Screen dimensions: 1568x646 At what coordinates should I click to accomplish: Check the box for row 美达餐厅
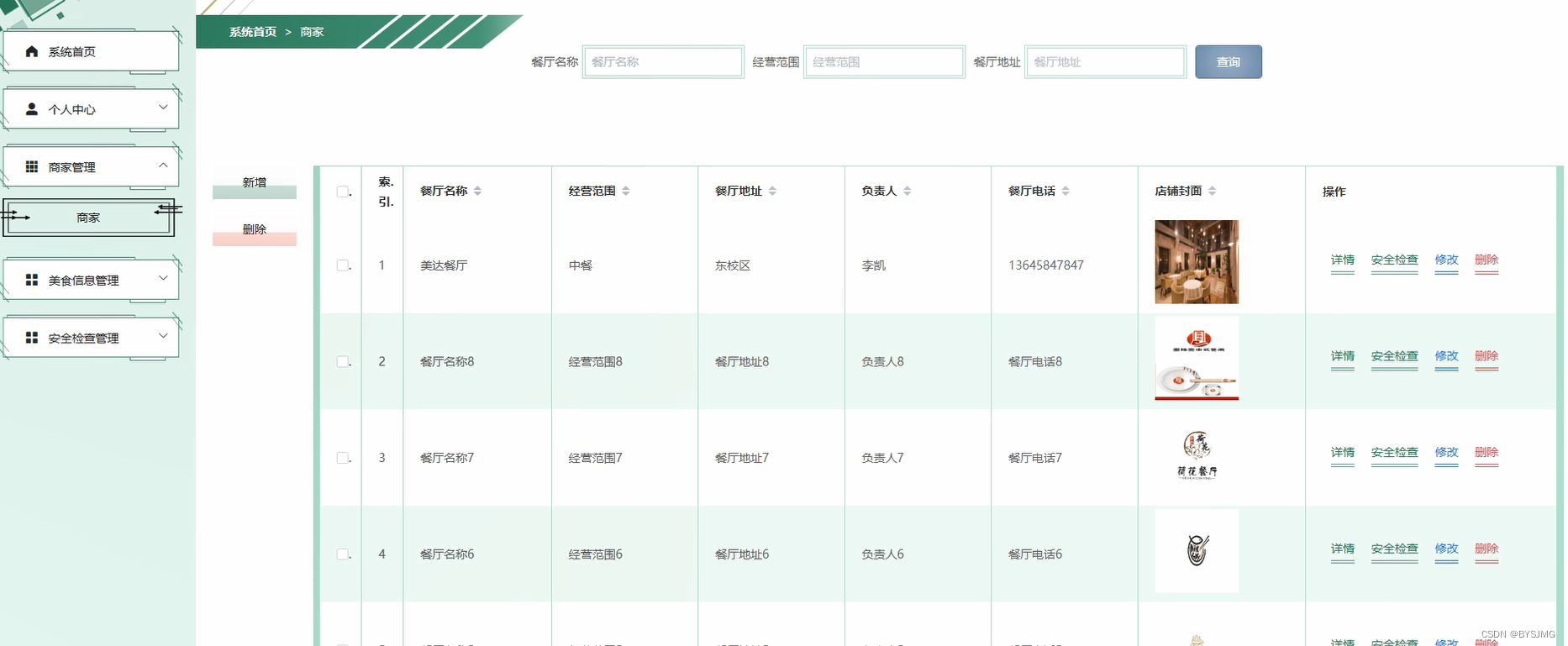[343, 265]
